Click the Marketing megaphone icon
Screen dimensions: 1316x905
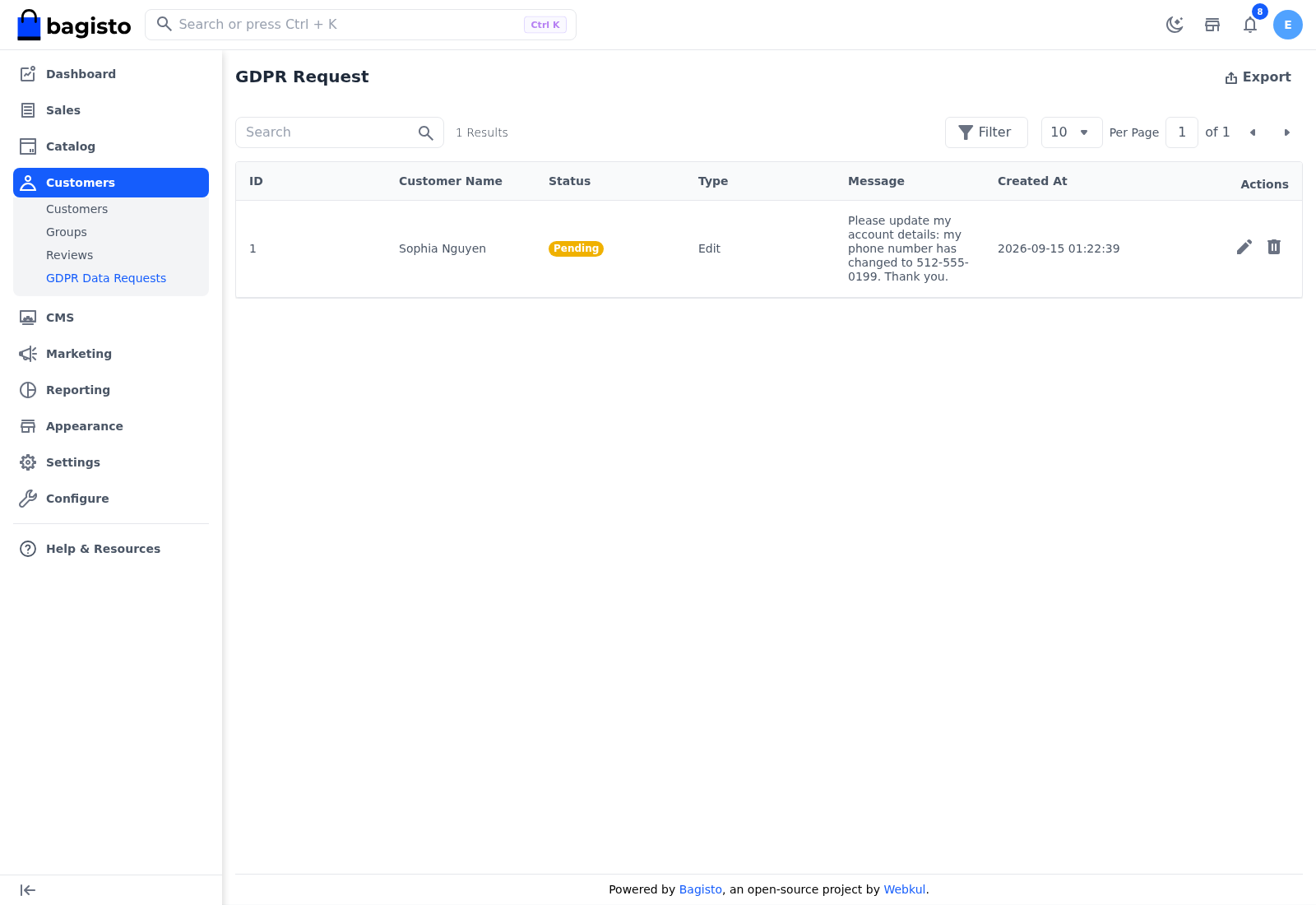click(28, 354)
